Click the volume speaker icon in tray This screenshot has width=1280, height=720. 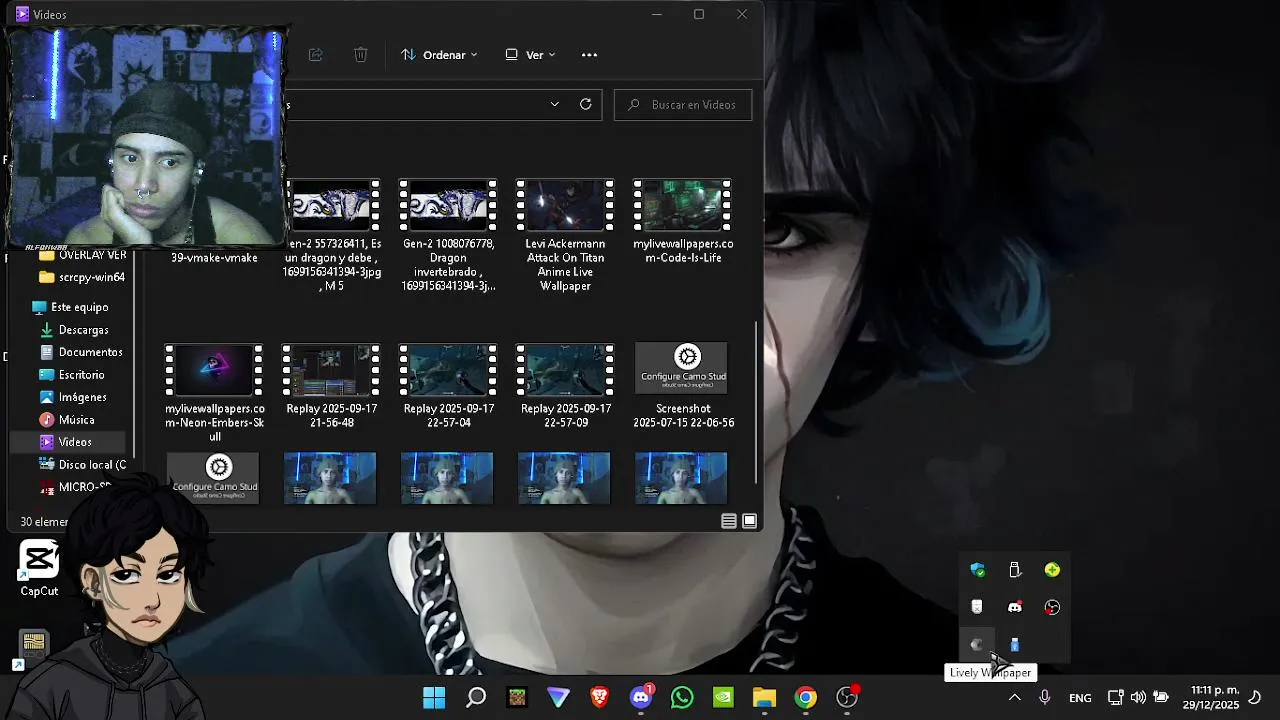pyautogui.click(x=1138, y=698)
